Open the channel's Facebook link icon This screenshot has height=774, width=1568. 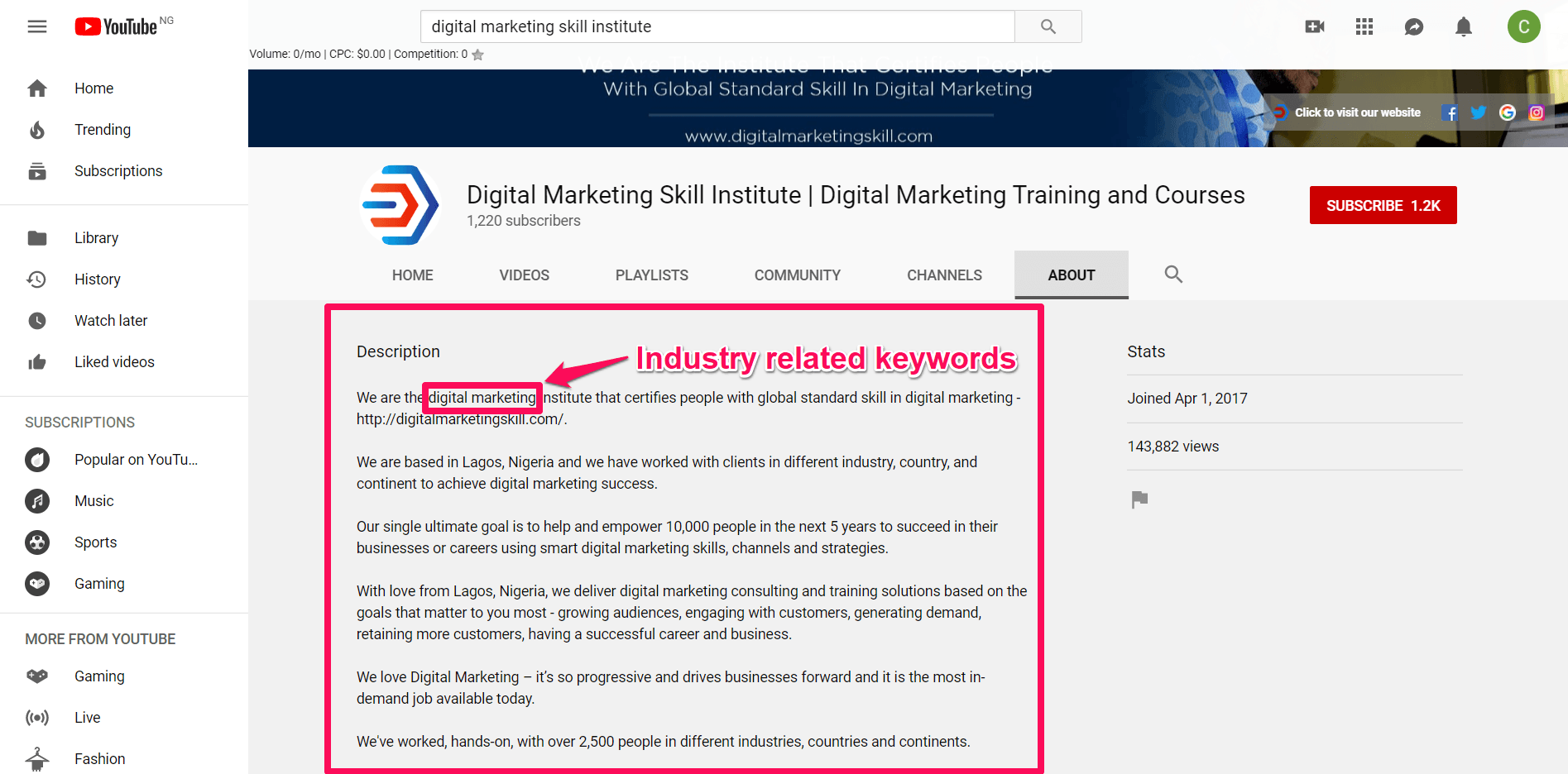click(1449, 113)
